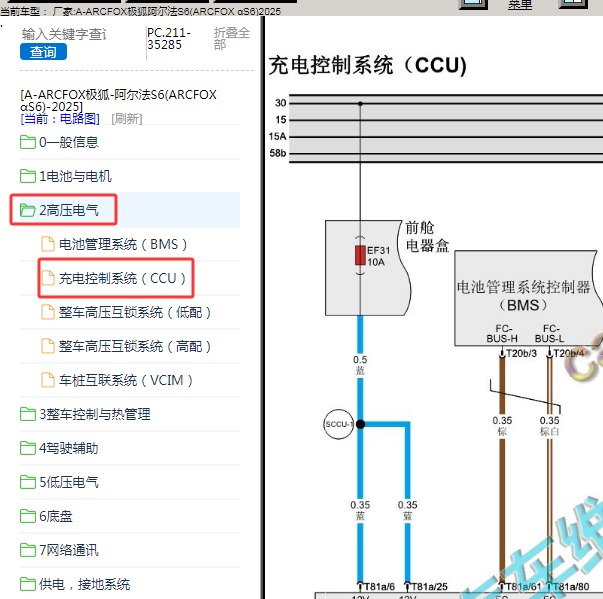Open 车桩互联系统（VCIM）document
The image size is (603, 599).
125,380
